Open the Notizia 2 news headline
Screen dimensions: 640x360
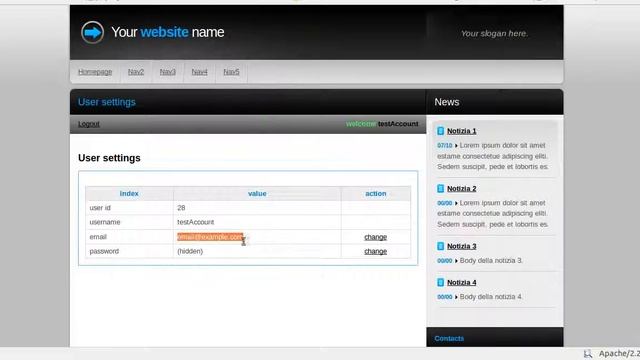[x=462, y=189]
